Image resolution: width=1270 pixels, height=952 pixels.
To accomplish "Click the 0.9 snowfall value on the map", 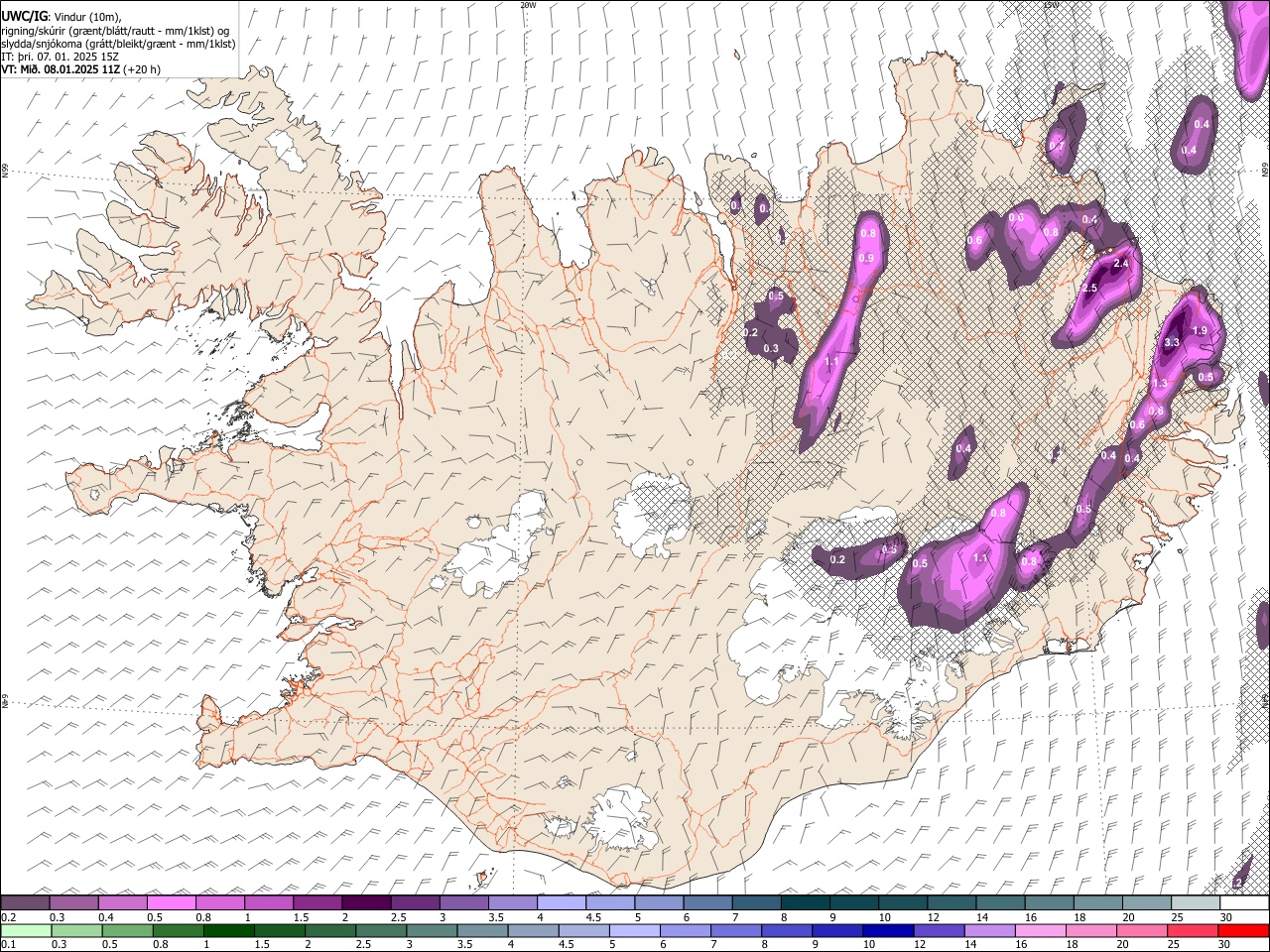I will point(866,258).
